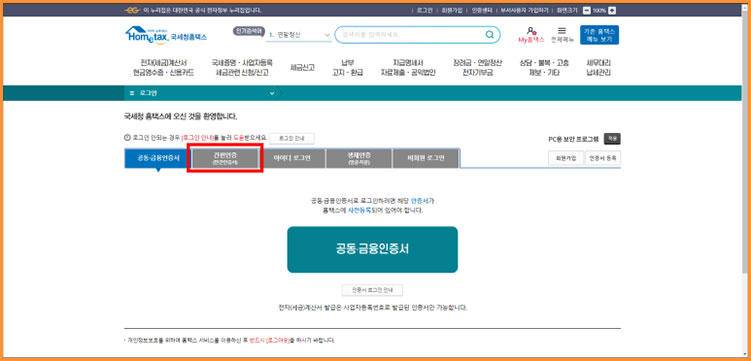
Task: Click the blue 인증서 link text
Action: [x=421, y=201]
